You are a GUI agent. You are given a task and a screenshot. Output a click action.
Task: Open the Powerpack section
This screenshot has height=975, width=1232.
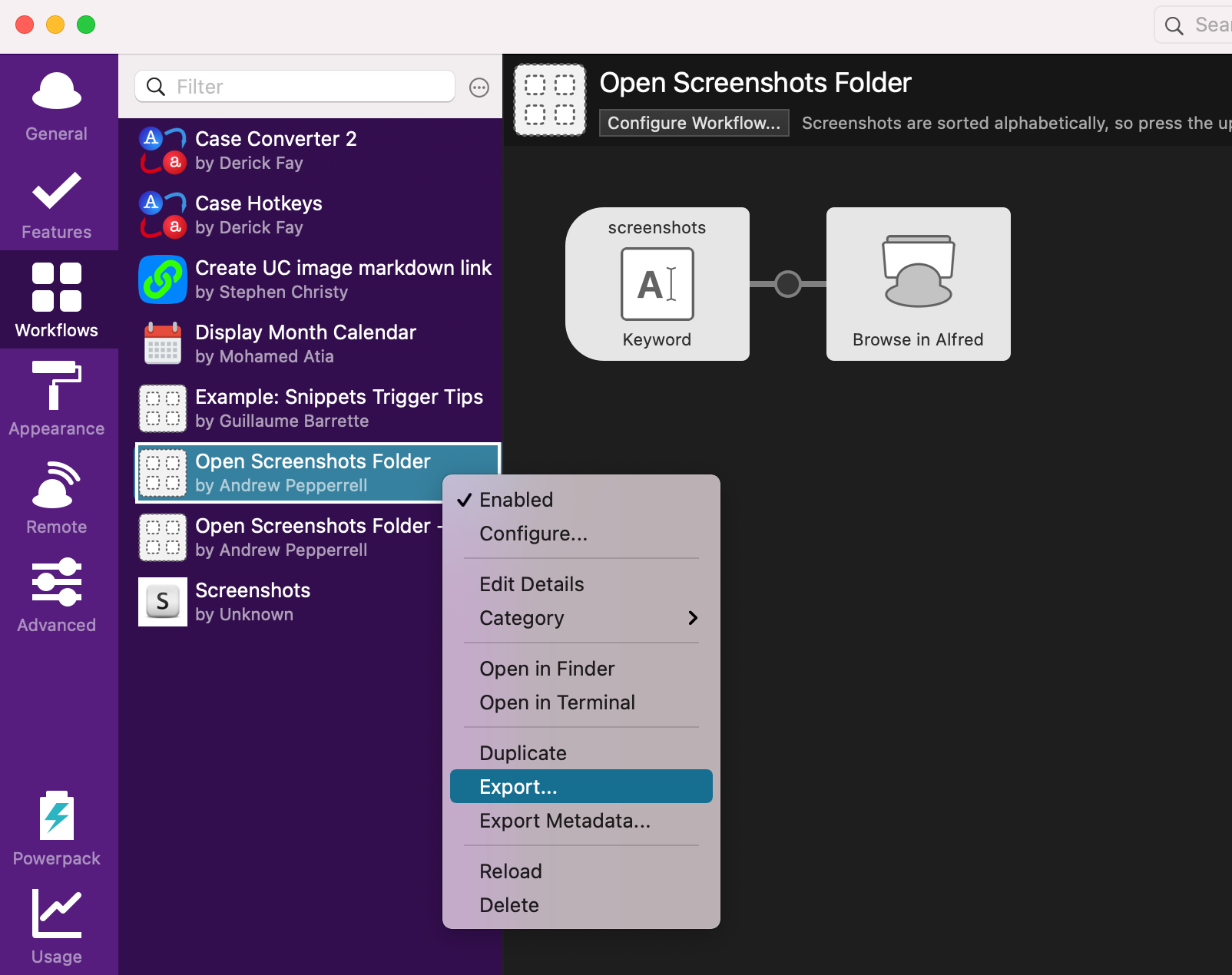pos(57,828)
